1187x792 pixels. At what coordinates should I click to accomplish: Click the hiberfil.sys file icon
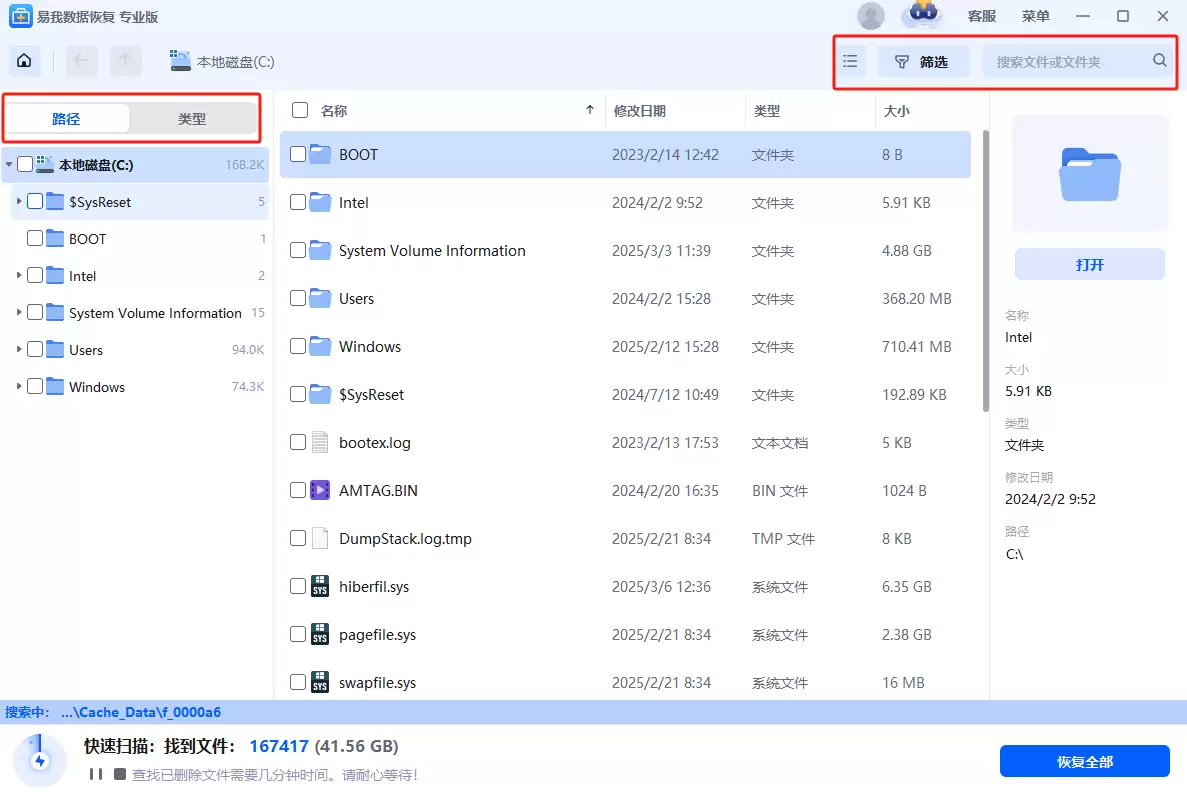pyautogui.click(x=320, y=587)
